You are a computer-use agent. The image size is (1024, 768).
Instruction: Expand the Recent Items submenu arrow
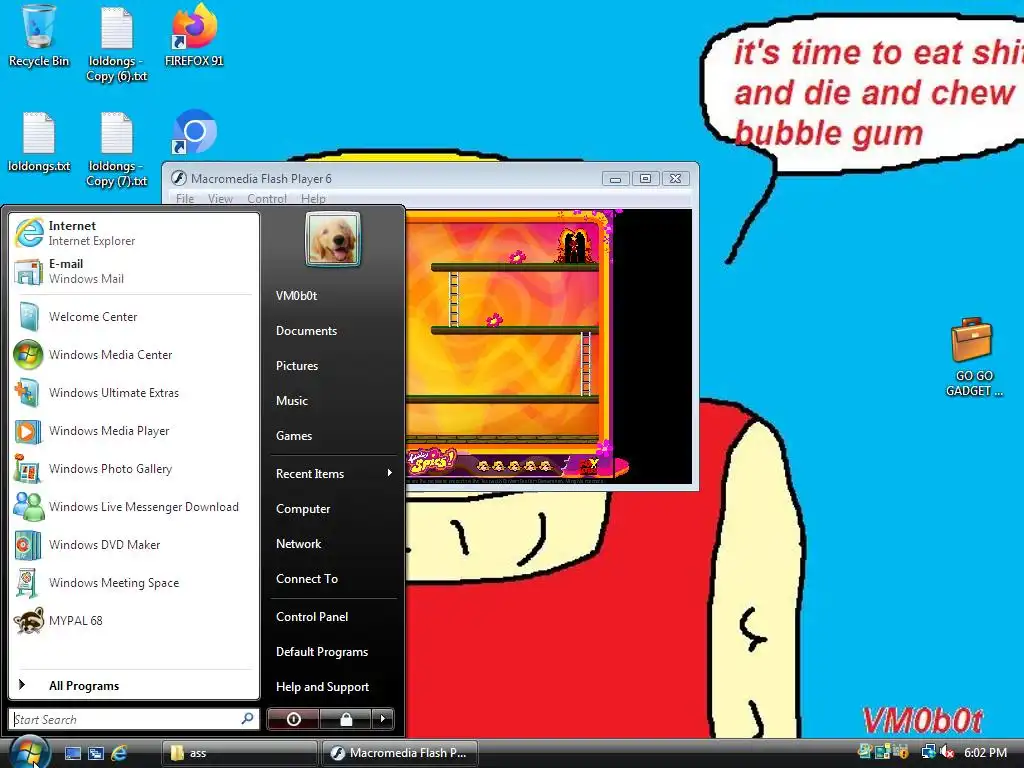(389, 473)
